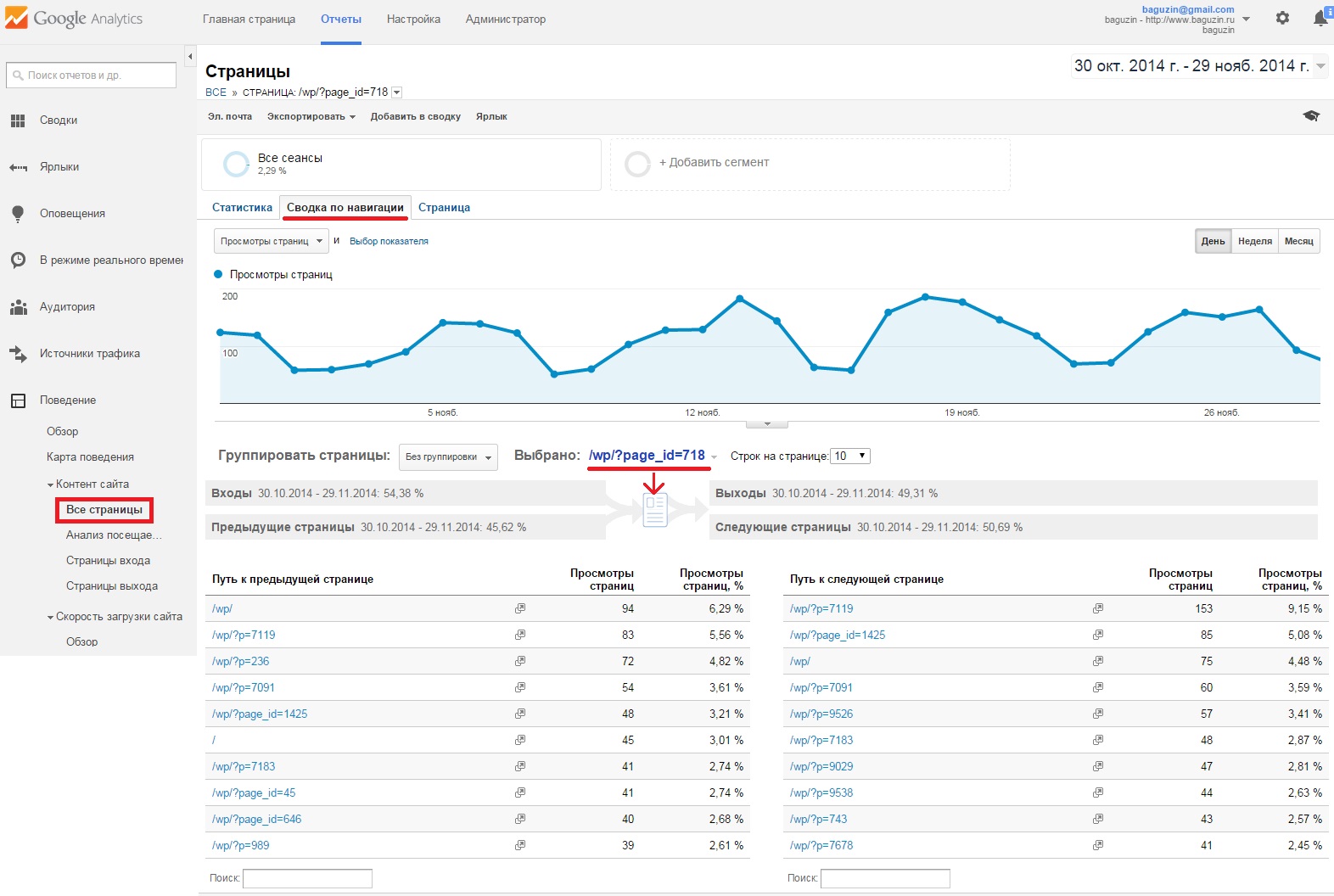Open the Без группировки dropdown

point(448,456)
